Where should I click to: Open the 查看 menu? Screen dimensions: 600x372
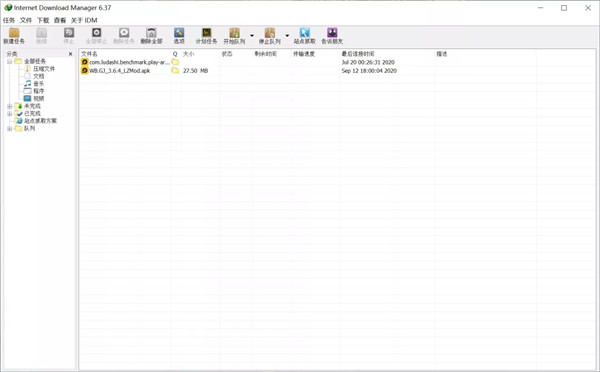point(60,20)
